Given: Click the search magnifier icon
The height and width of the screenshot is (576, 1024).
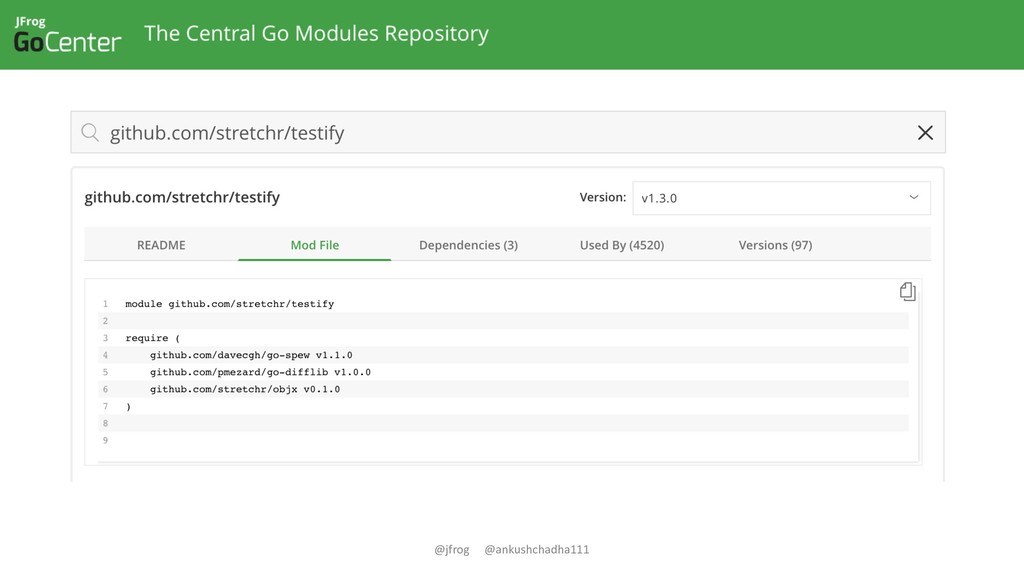Looking at the screenshot, I should point(90,133).
